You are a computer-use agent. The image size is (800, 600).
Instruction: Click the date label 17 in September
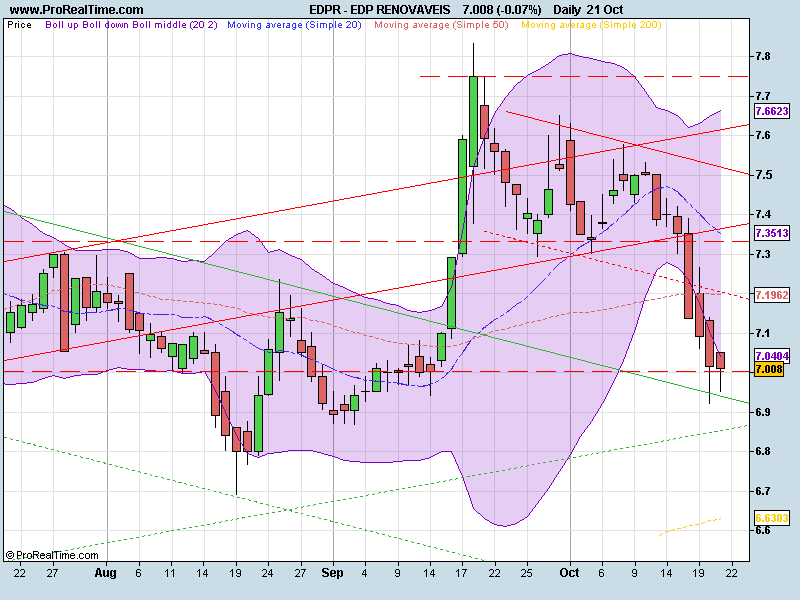click(x=462, y=573)
